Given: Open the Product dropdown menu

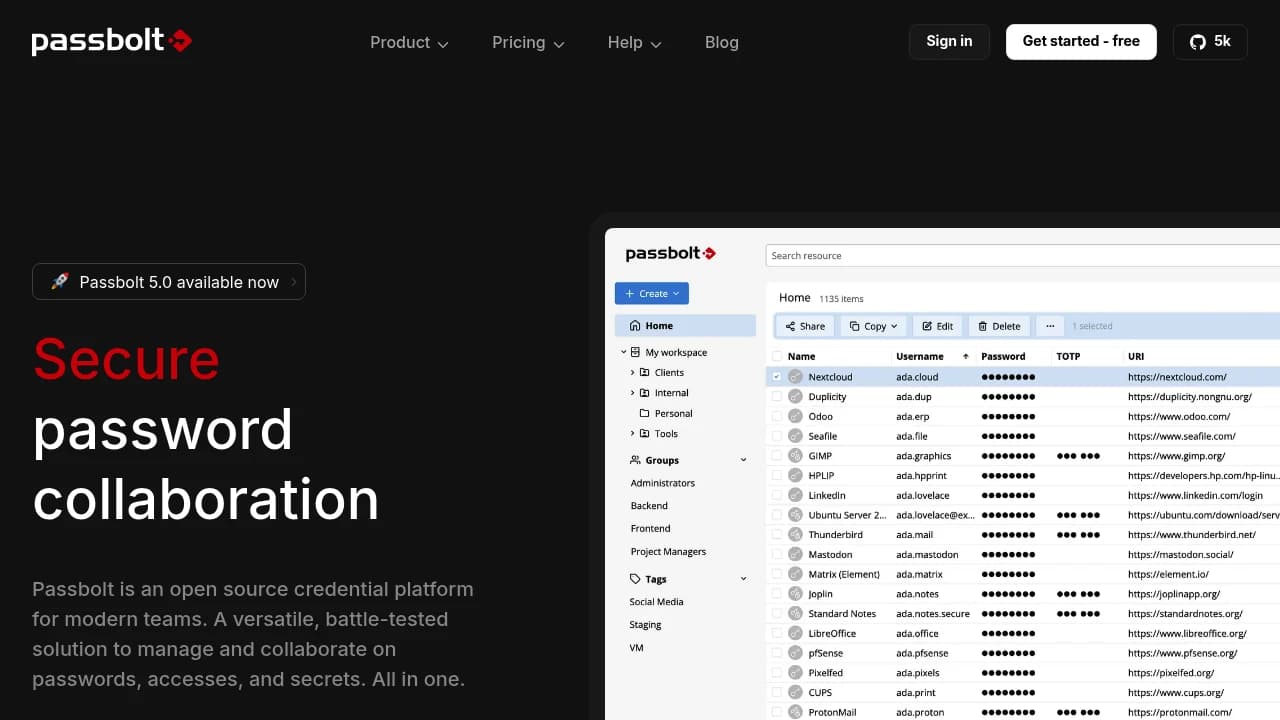Looking at the screenshot, I should click(409, 42).
